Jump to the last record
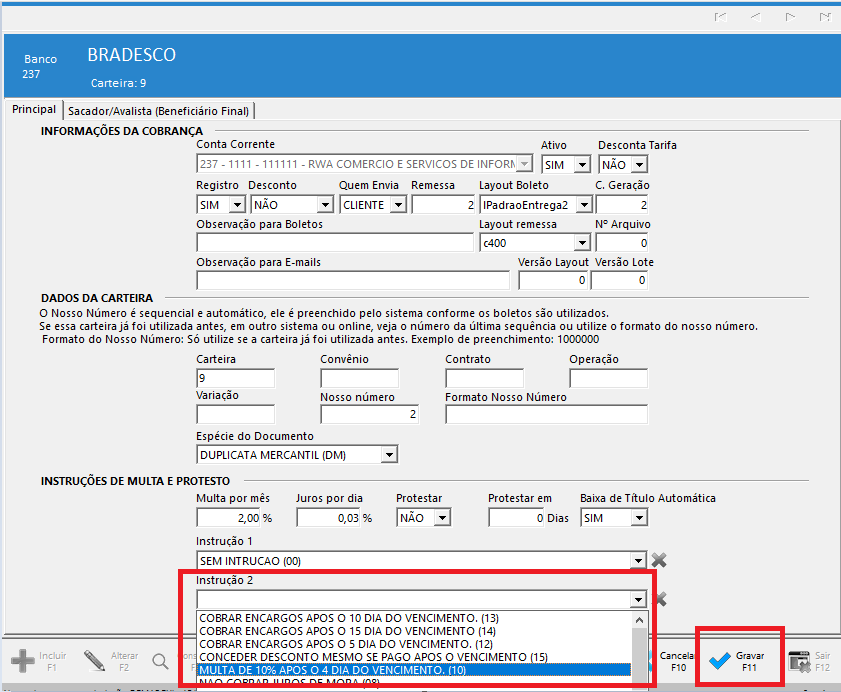 point(825,17)
